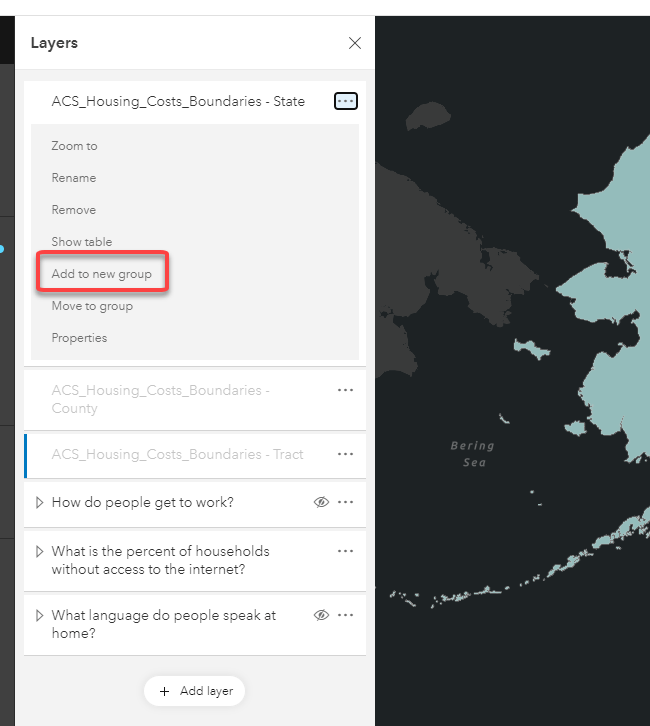Expand households without internet layer

39,551
